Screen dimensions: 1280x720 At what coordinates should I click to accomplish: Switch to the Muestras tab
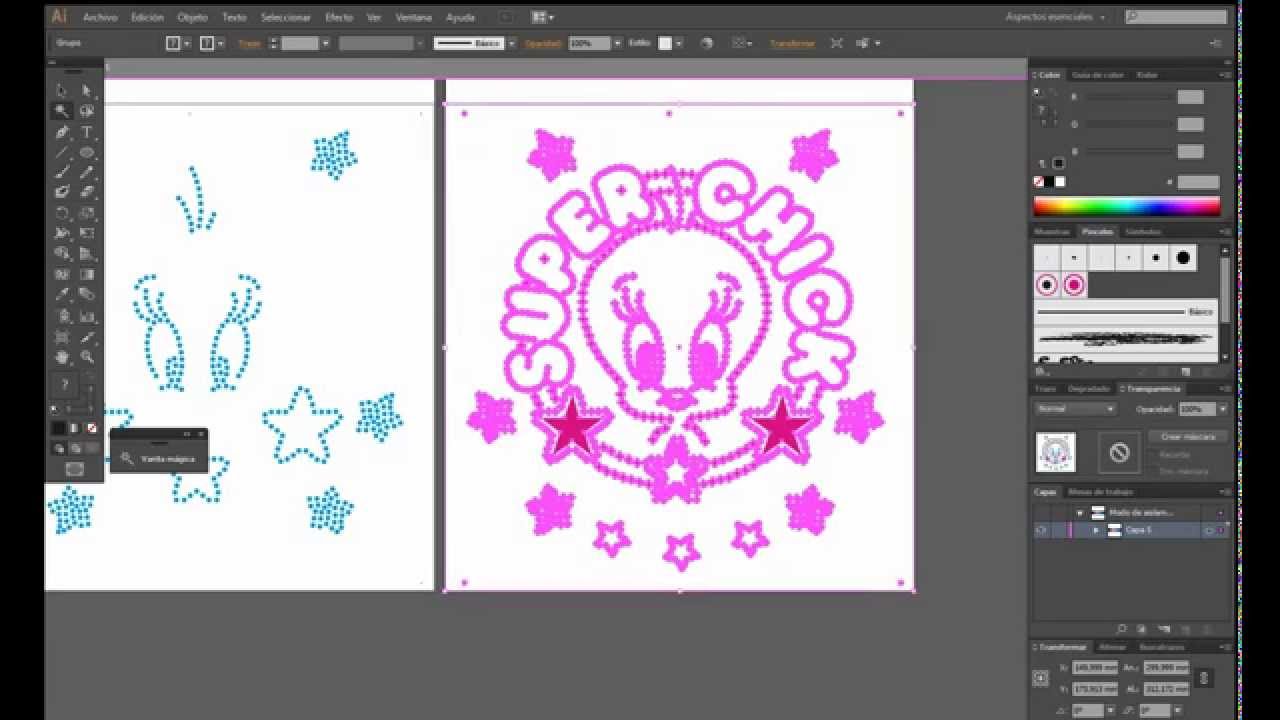(1052, 231)
